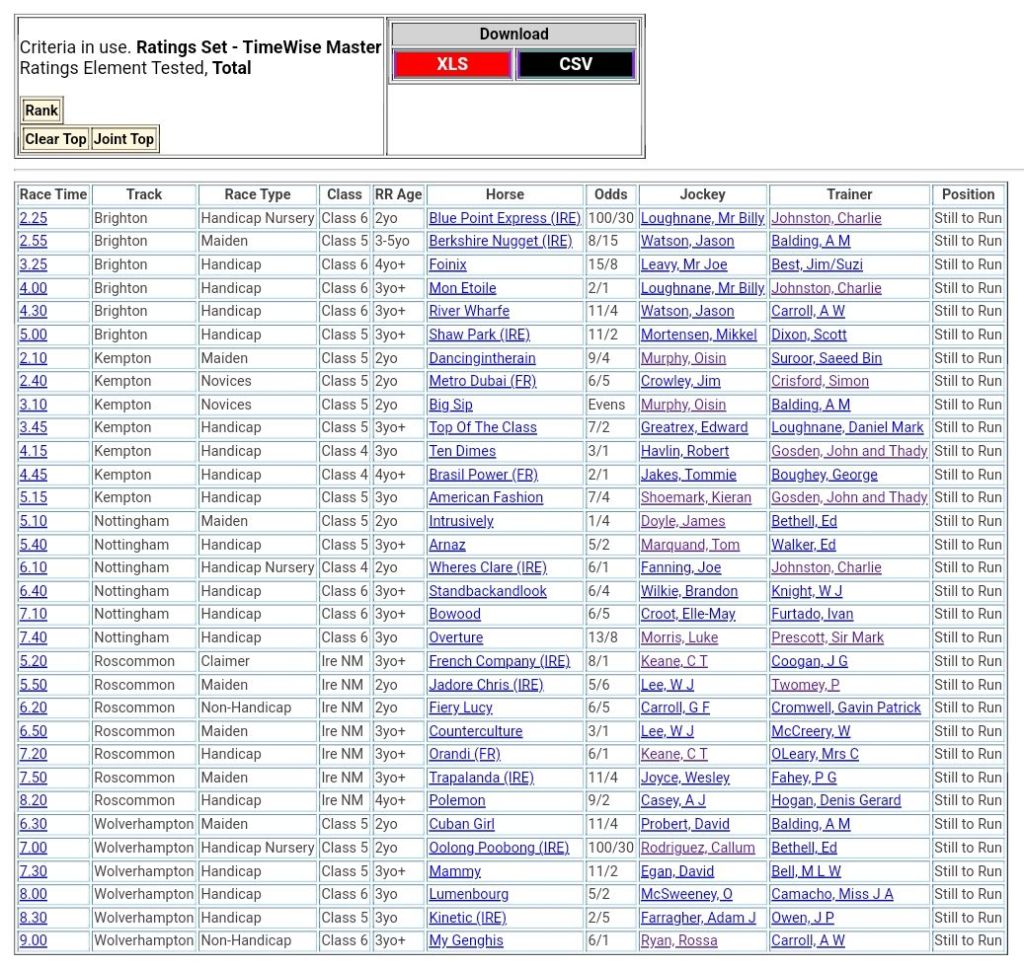Click the 9.00 Wolverhampton race time
The image size is (1024, 968).
click(x=33, y=940)
